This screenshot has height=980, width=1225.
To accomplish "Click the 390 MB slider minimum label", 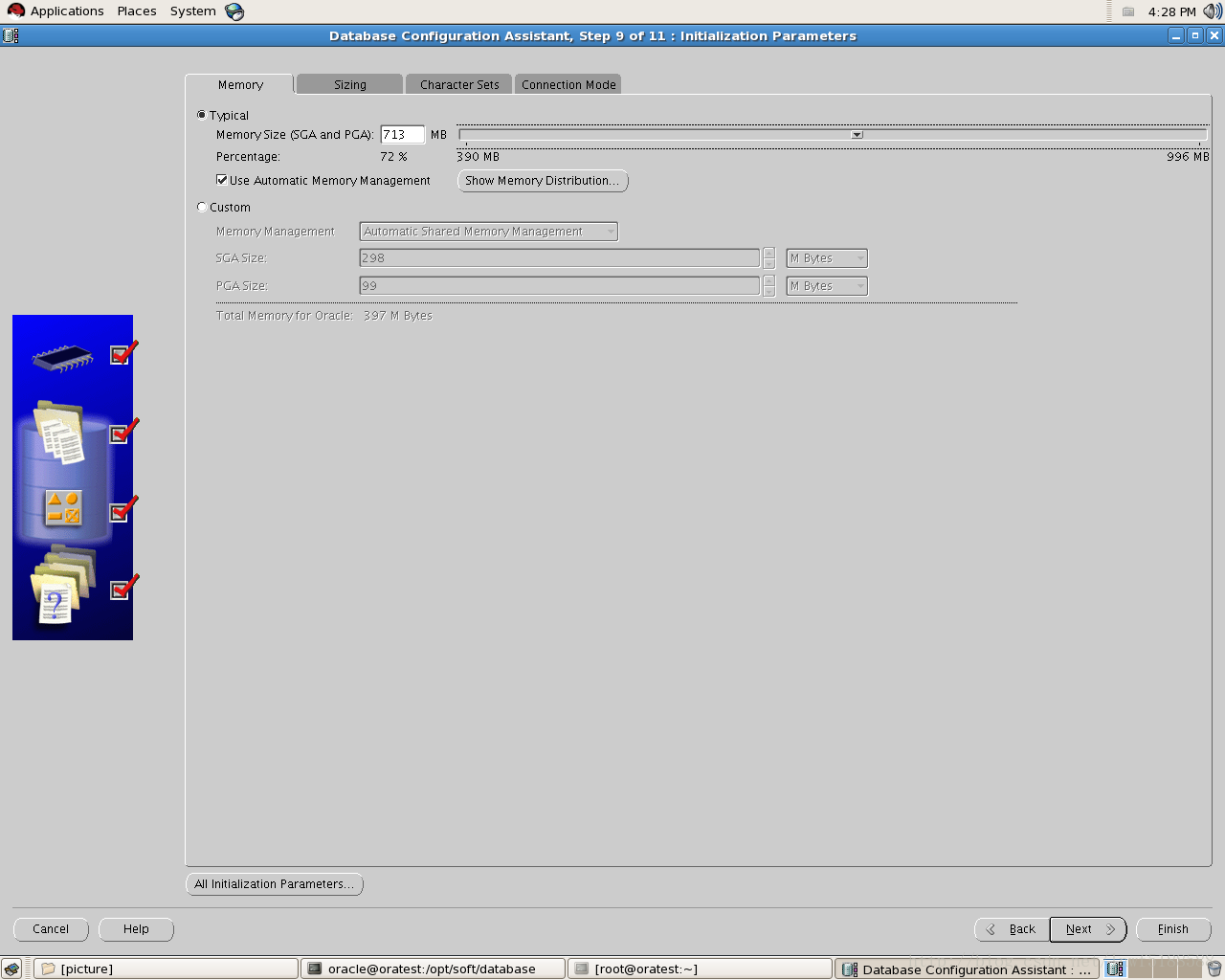I will pyautogui.click(x=478, y=157).
